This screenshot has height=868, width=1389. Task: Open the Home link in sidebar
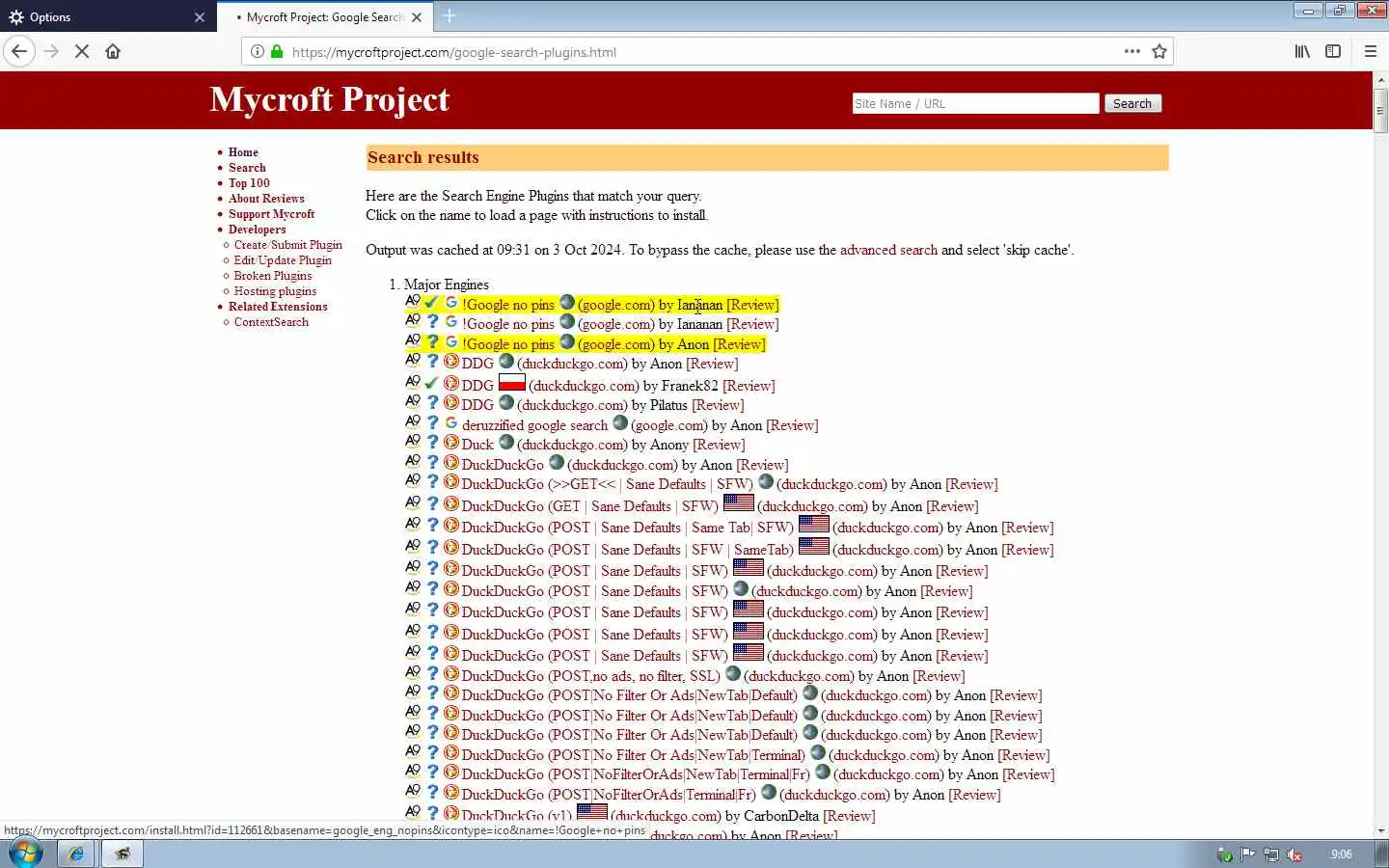coord(243,152)
